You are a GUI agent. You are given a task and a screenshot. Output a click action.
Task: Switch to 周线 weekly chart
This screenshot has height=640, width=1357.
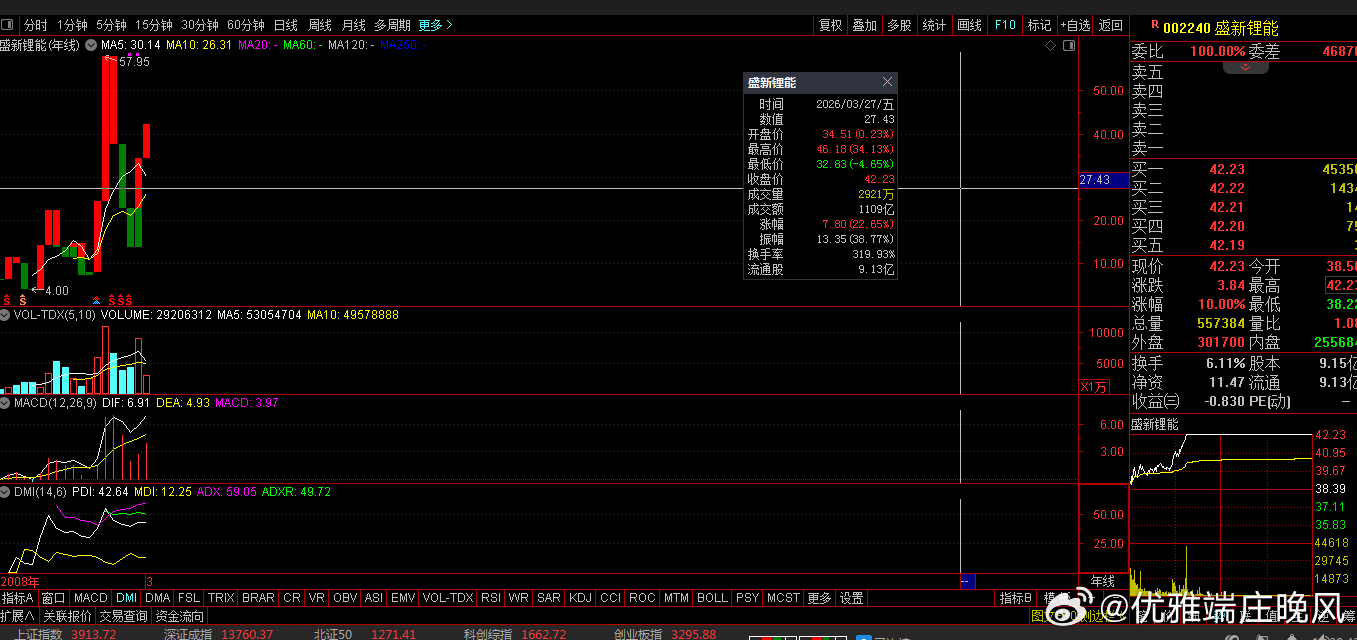[x=319, y=25]
